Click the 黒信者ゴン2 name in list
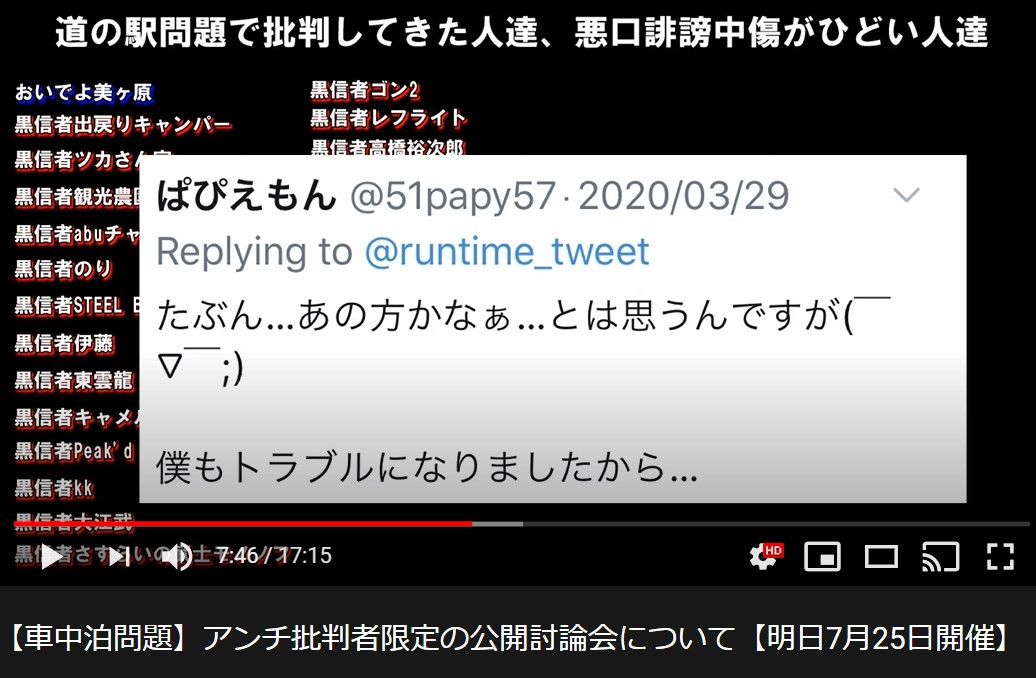The width and height of the screenshot is (1036, 678). tap(365, 90)
